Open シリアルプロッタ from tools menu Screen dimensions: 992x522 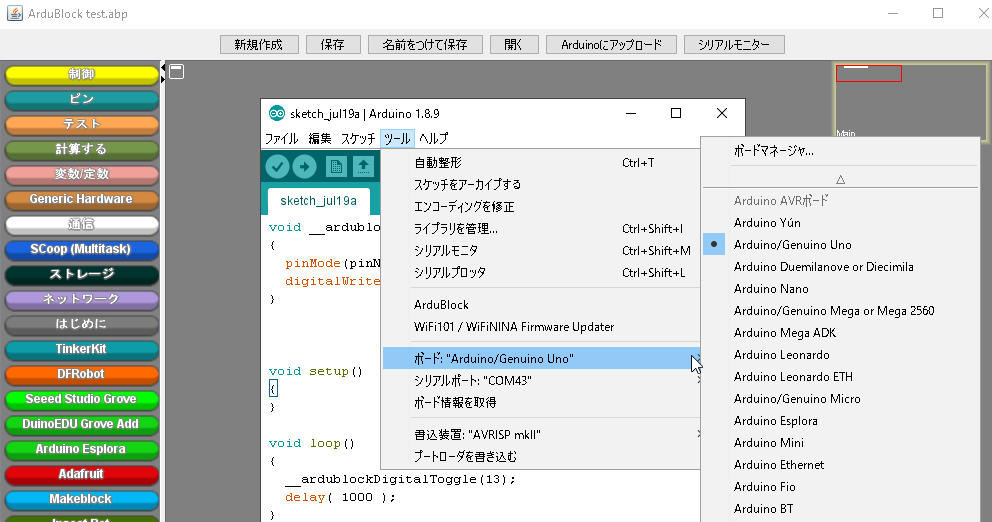click(541, 273)
